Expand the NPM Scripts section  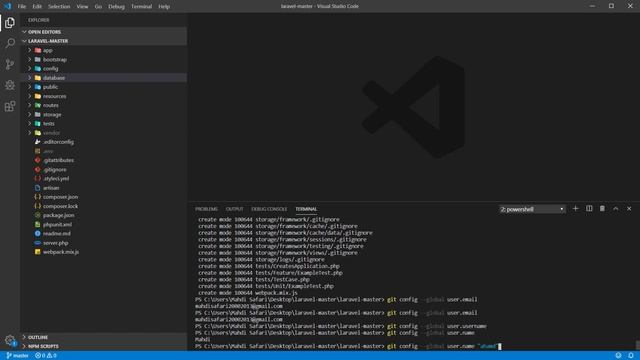click(104, 346)
